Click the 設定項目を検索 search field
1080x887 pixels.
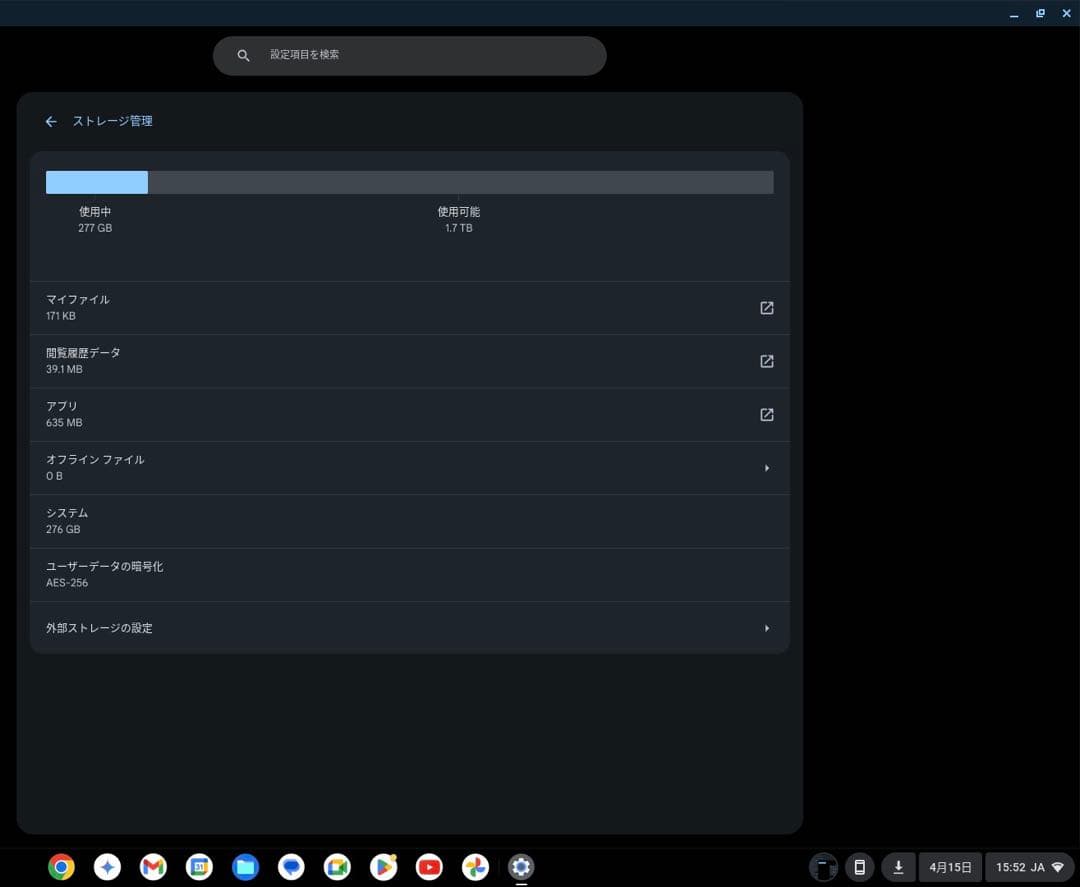[410, 55]
